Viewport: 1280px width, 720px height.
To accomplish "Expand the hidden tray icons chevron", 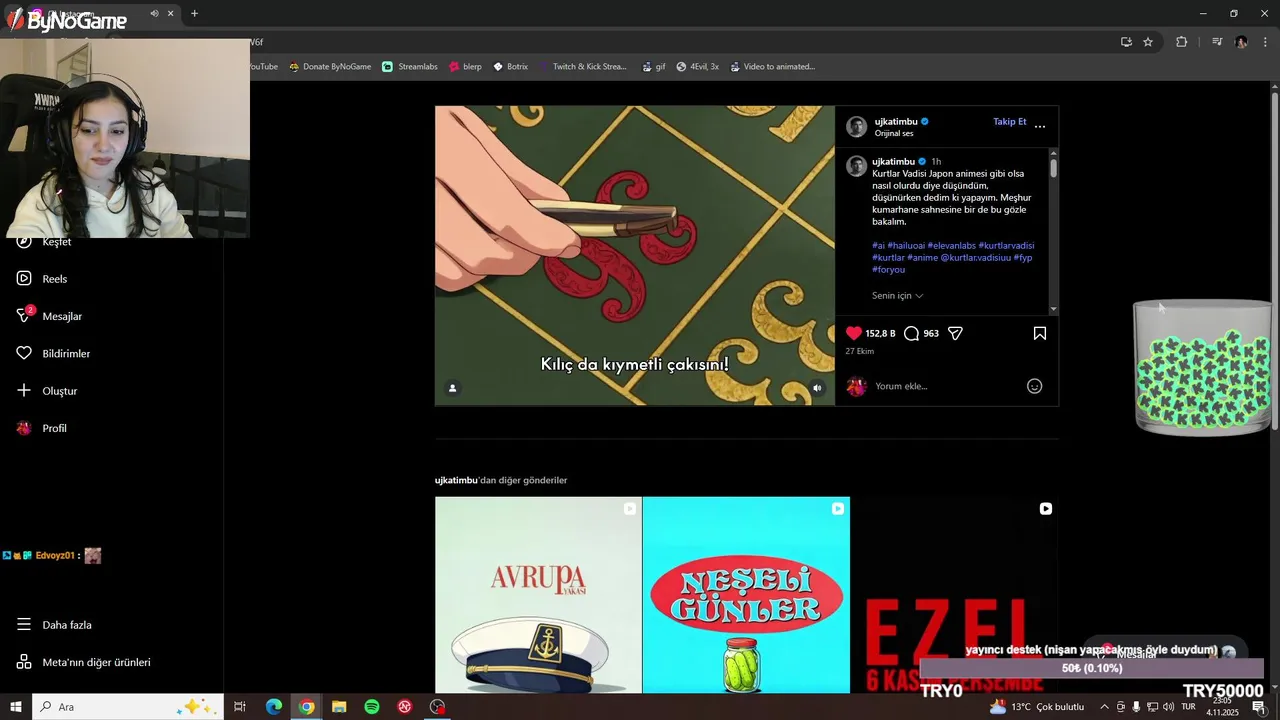I will tap(1105, 707).
